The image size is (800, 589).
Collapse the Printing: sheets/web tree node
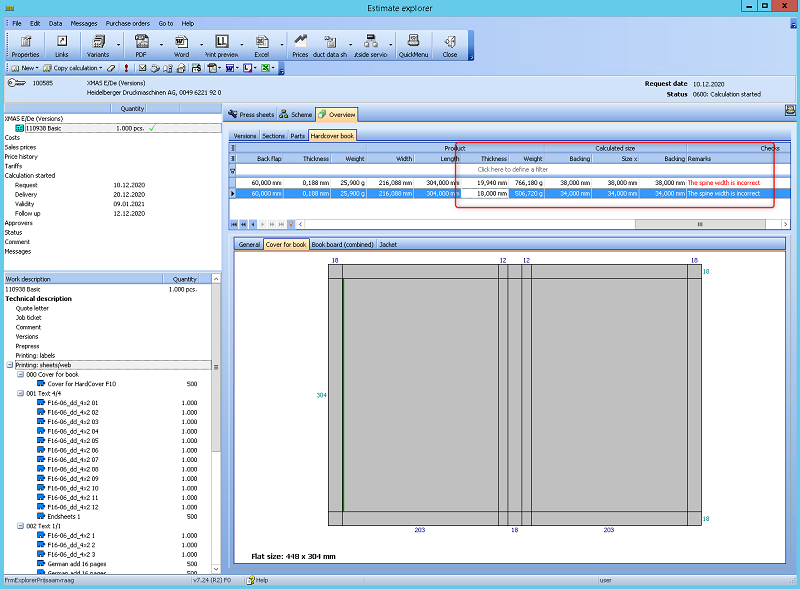tap(10, 365)
